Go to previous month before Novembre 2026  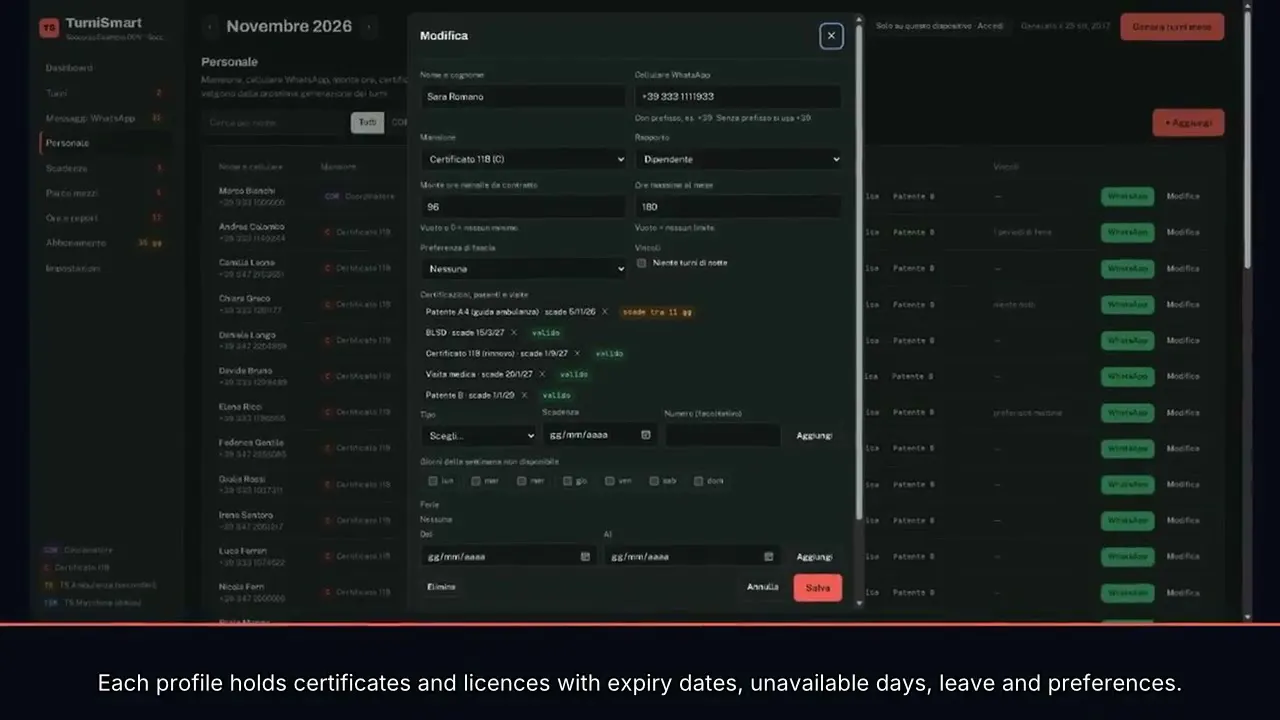click(210, 27)
